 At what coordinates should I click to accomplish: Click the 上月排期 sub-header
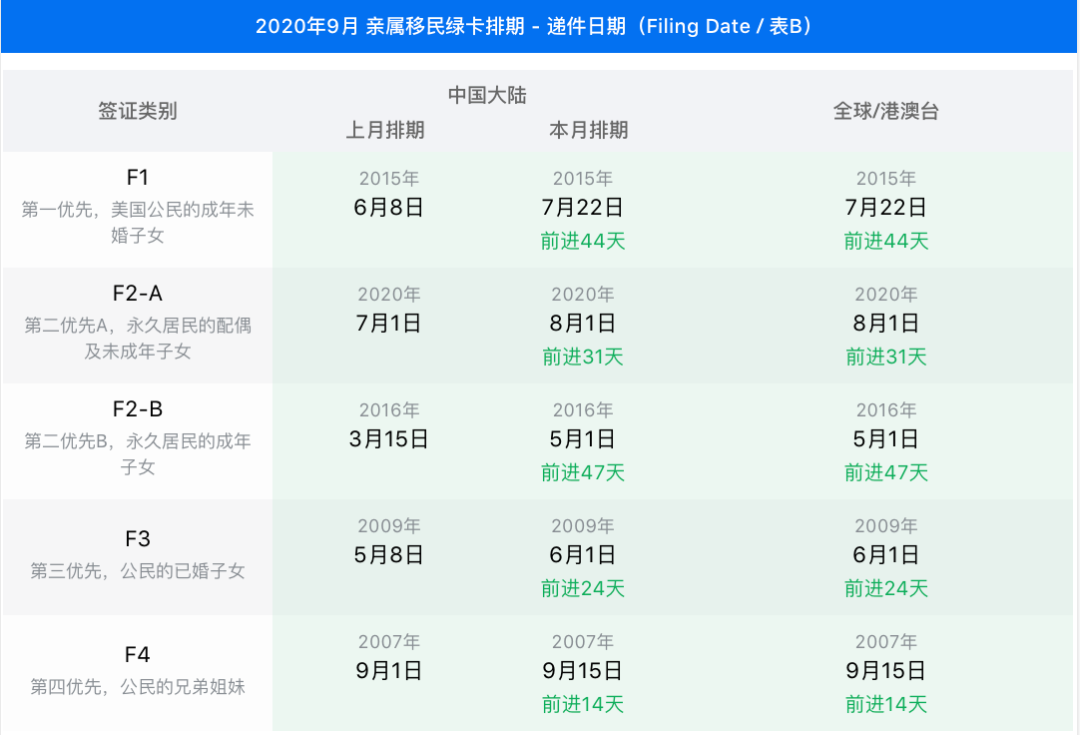point(385,130)
